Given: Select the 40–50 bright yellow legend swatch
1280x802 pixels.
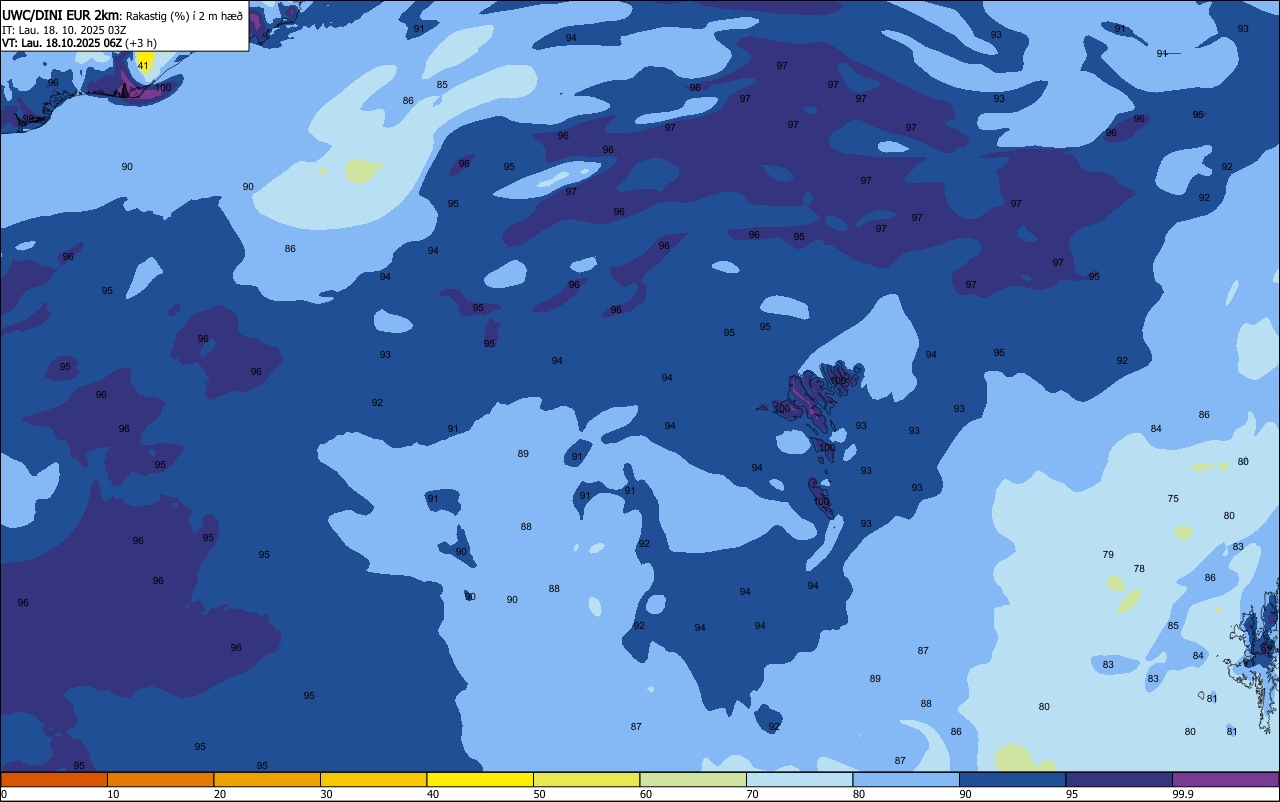Looking at the screenshot, I should [480, 779].
